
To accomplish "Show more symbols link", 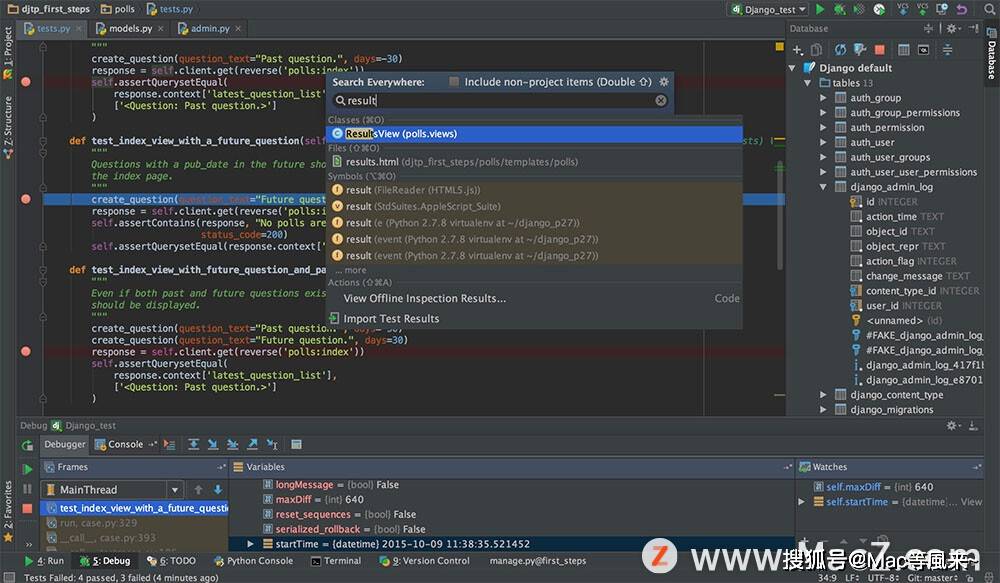I will click(x=351, y=270).
